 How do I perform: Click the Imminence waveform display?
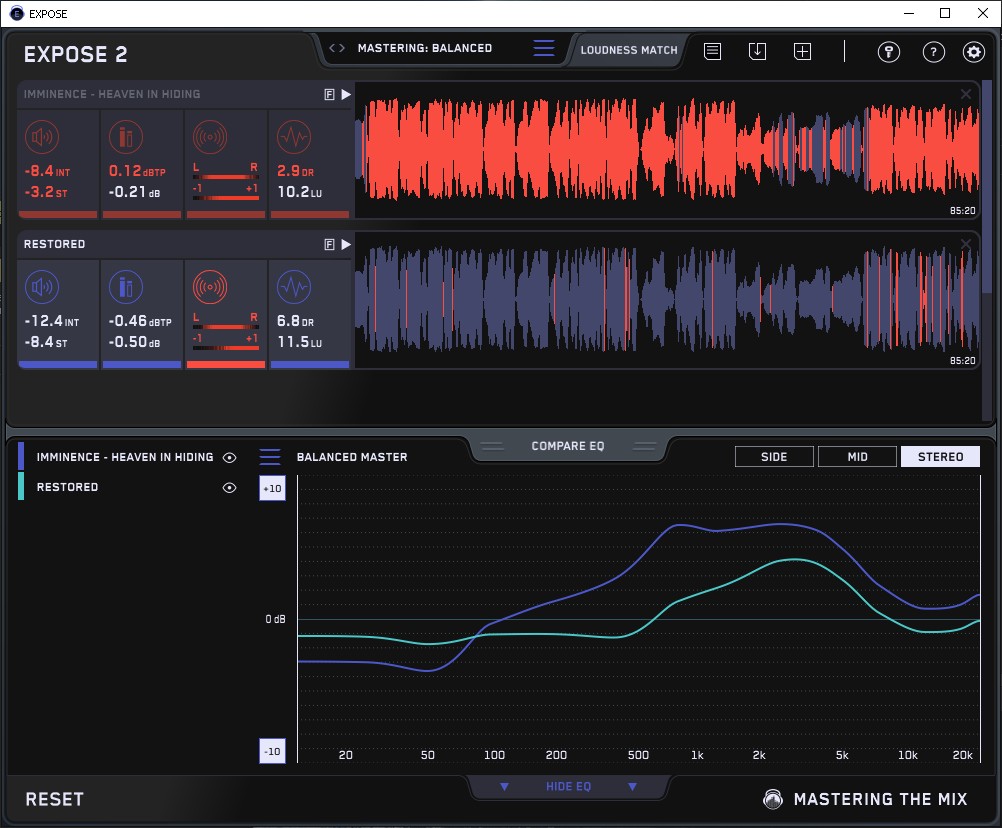(x=667, y=150)
